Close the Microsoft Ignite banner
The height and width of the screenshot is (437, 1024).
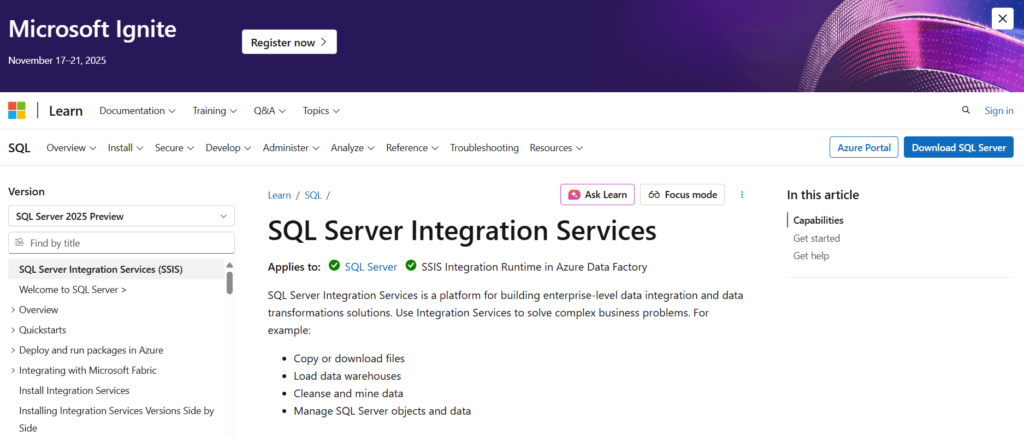[x=1002, y=18]
